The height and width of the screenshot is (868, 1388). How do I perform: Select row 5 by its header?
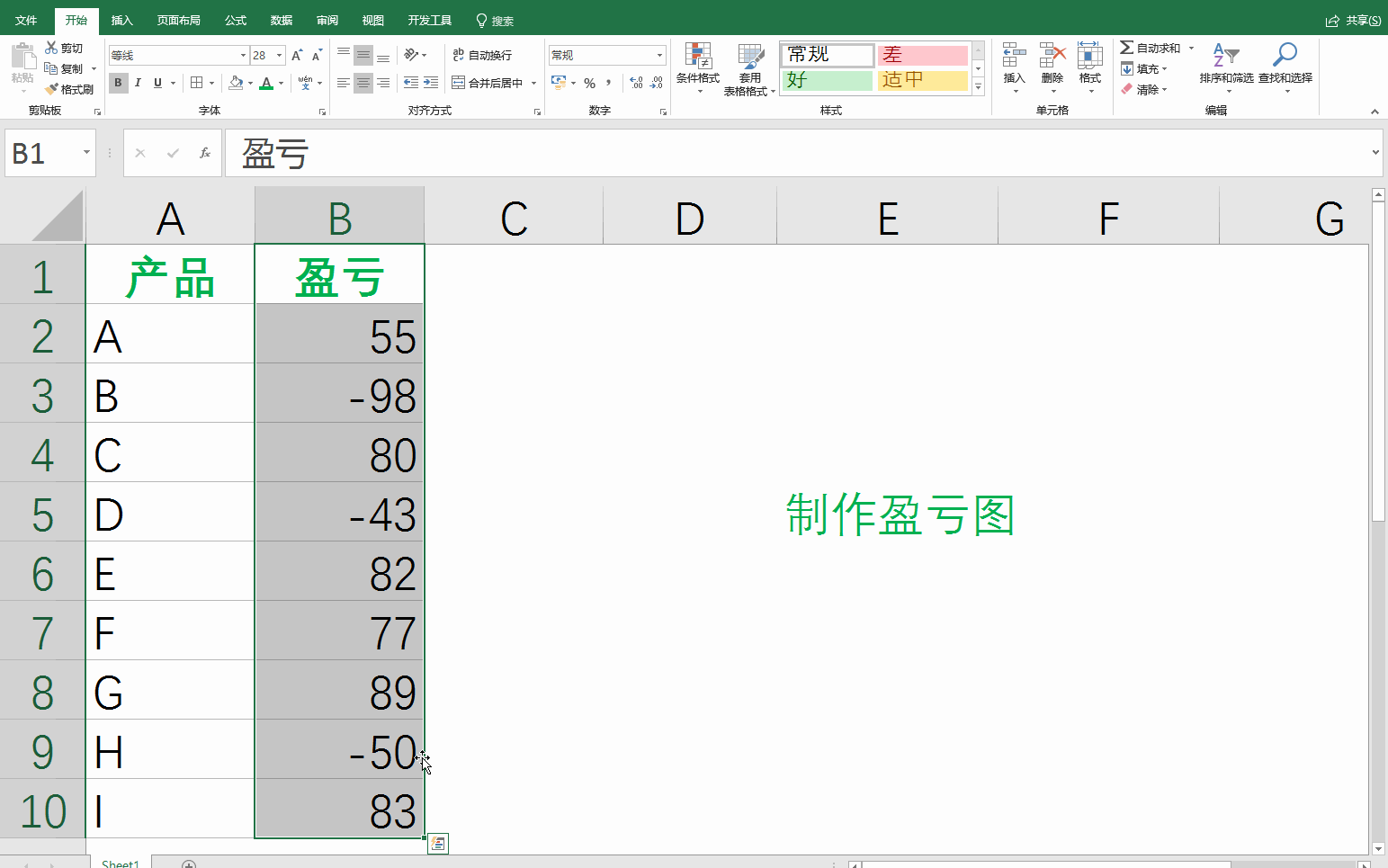pos(42,514)
